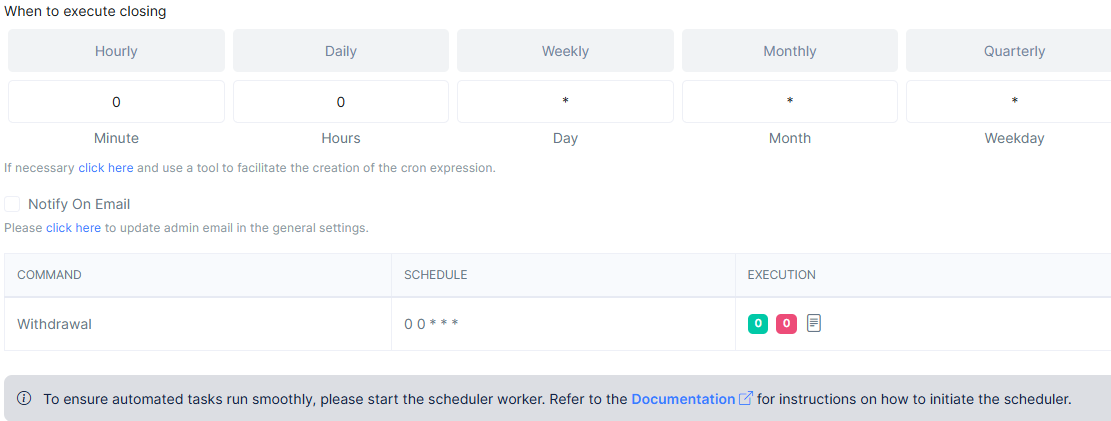
Task: Click into the Minute input field
Action: (x=116, y=102)
